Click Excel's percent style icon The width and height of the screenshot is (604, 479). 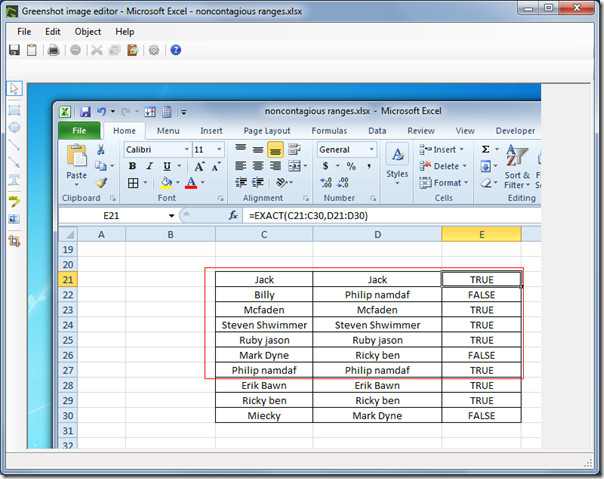coord(351,166)
